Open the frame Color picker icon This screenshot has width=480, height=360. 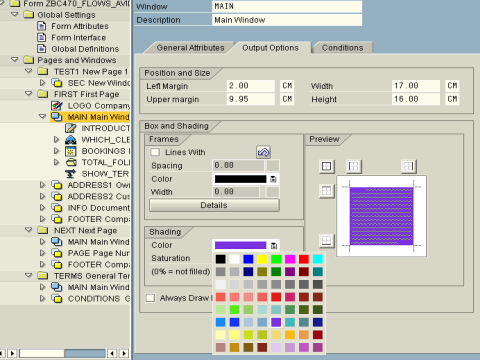tap(273, 179)
